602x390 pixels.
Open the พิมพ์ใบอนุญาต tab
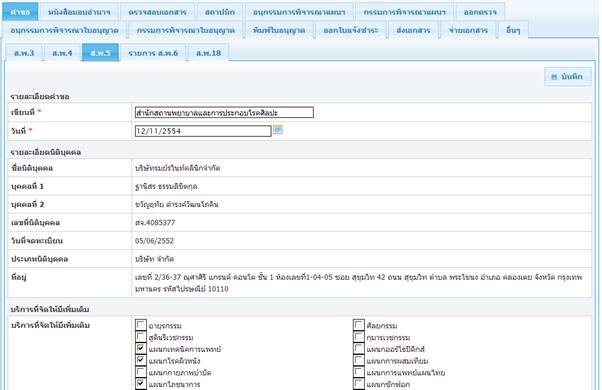pos(279,30)
